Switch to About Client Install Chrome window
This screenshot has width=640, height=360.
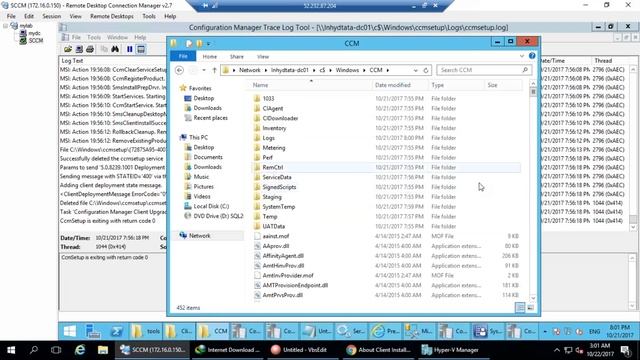click(378, 350)
